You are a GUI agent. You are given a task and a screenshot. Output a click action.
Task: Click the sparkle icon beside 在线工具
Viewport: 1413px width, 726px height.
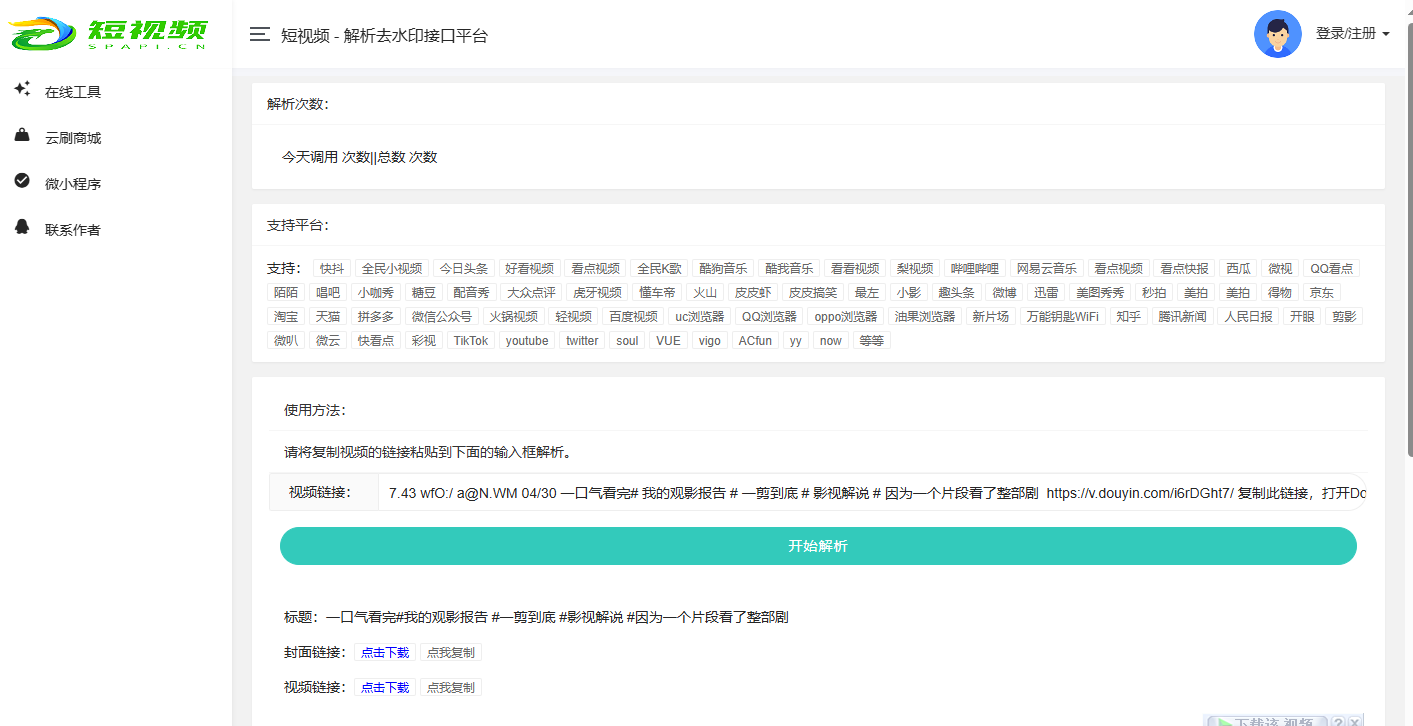[x=22, y=90]
